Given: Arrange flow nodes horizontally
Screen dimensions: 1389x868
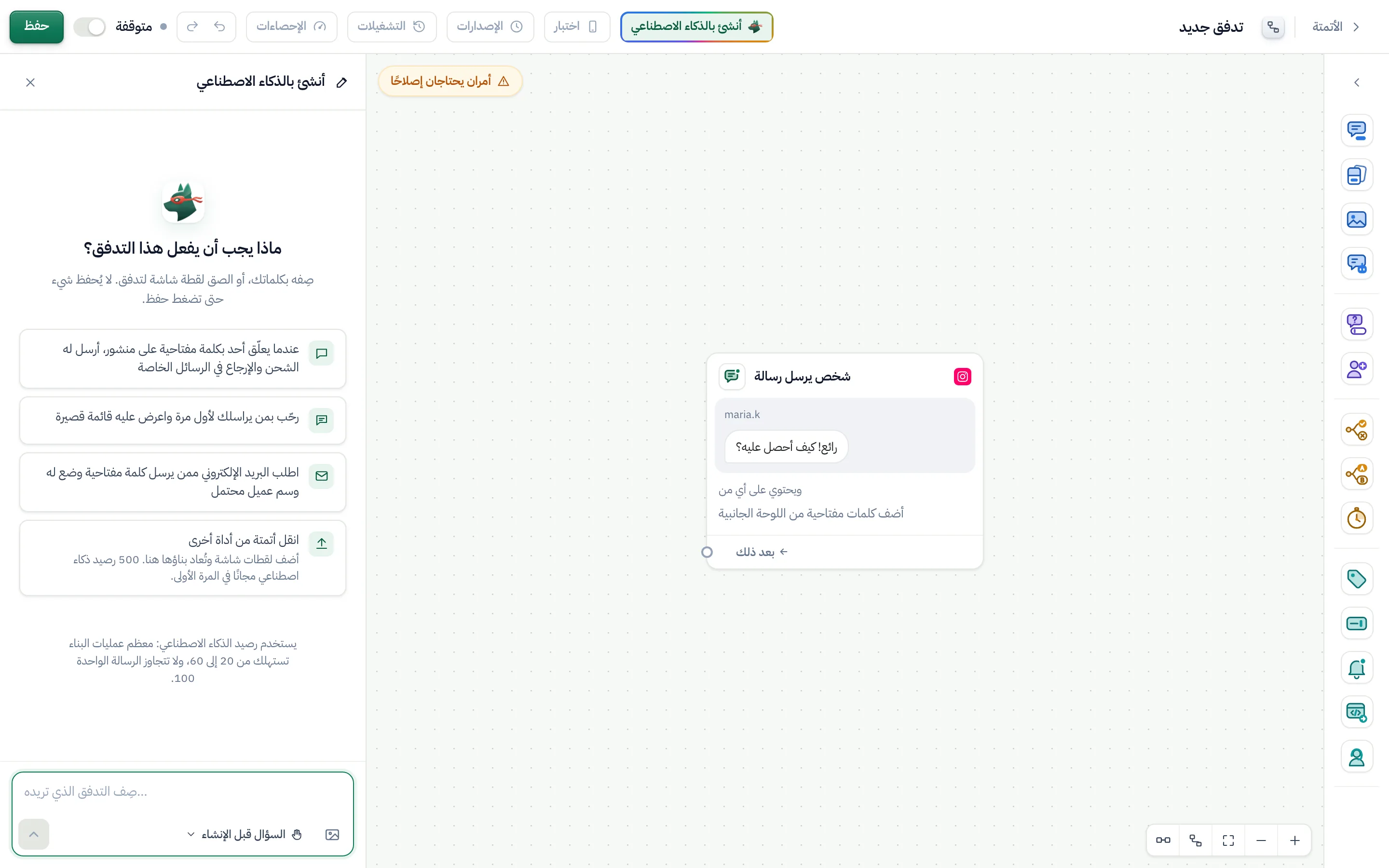Looking at the screenshot, I should [x=1163, y=841].
